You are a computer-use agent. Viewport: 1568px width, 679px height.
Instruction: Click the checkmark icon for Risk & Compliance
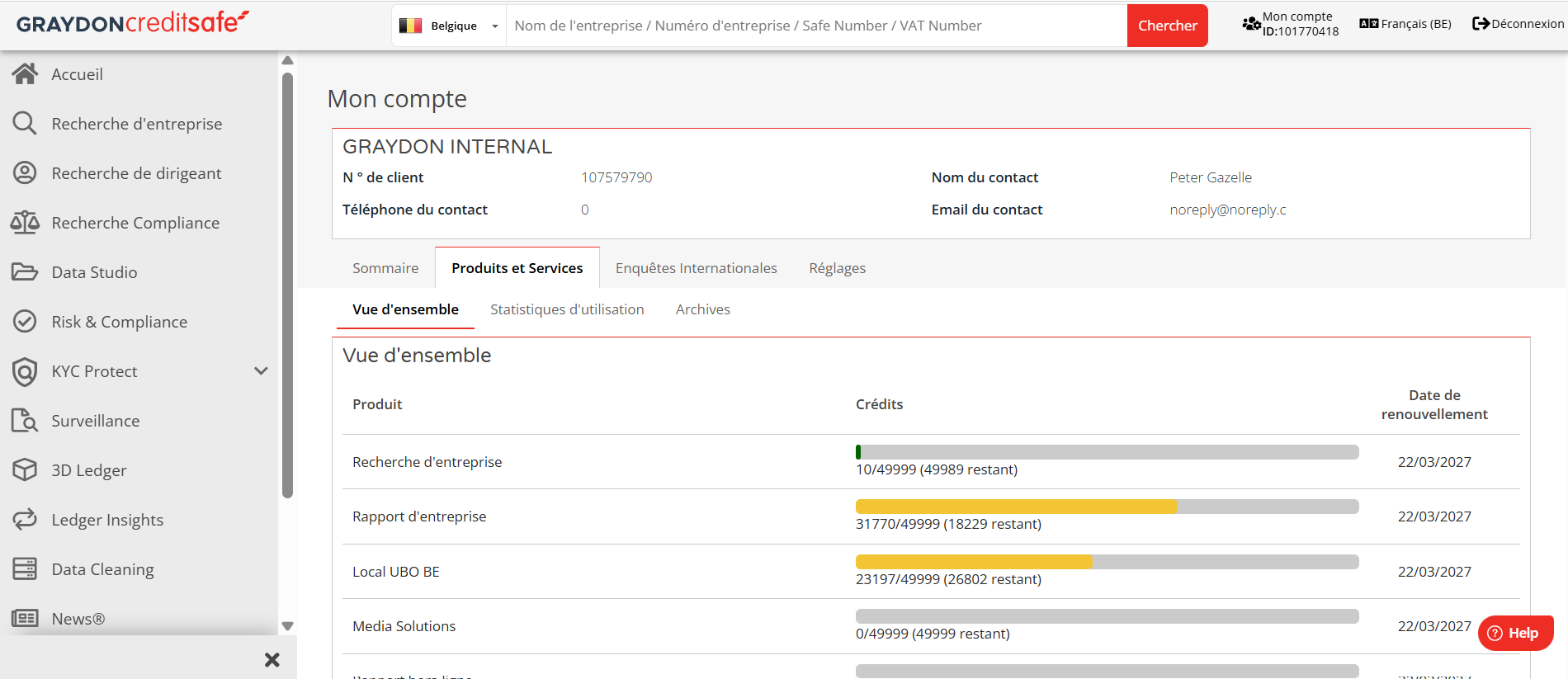[25, 322]
